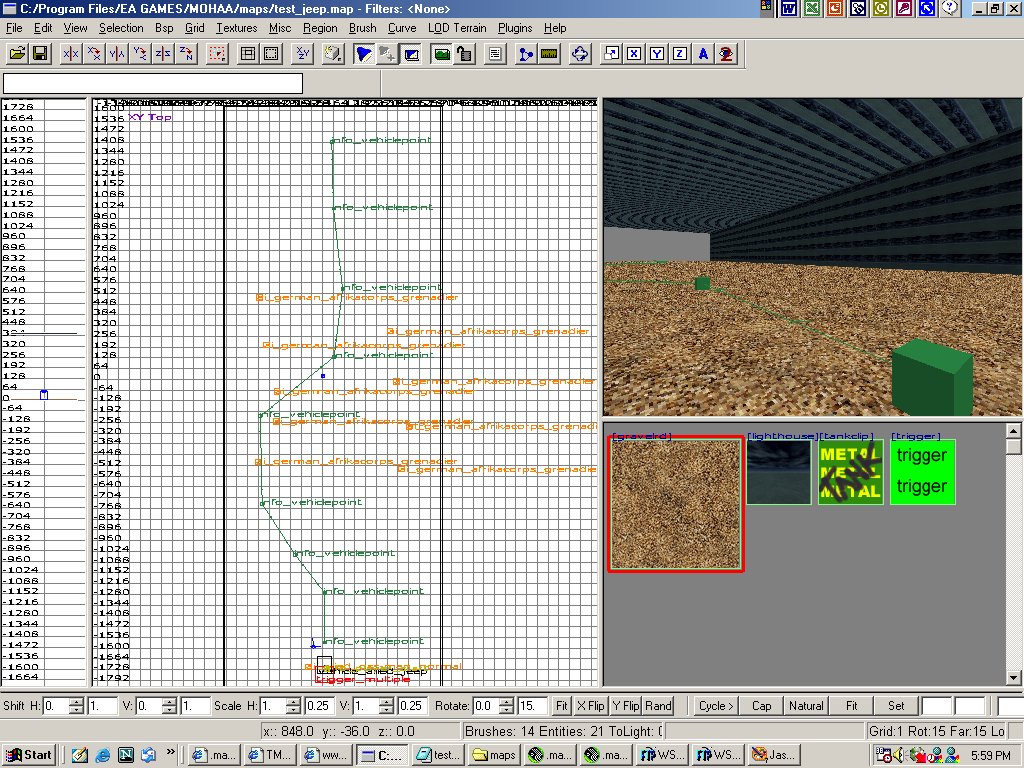
Task: Open the Plugins menu
Action: point(515,28)
